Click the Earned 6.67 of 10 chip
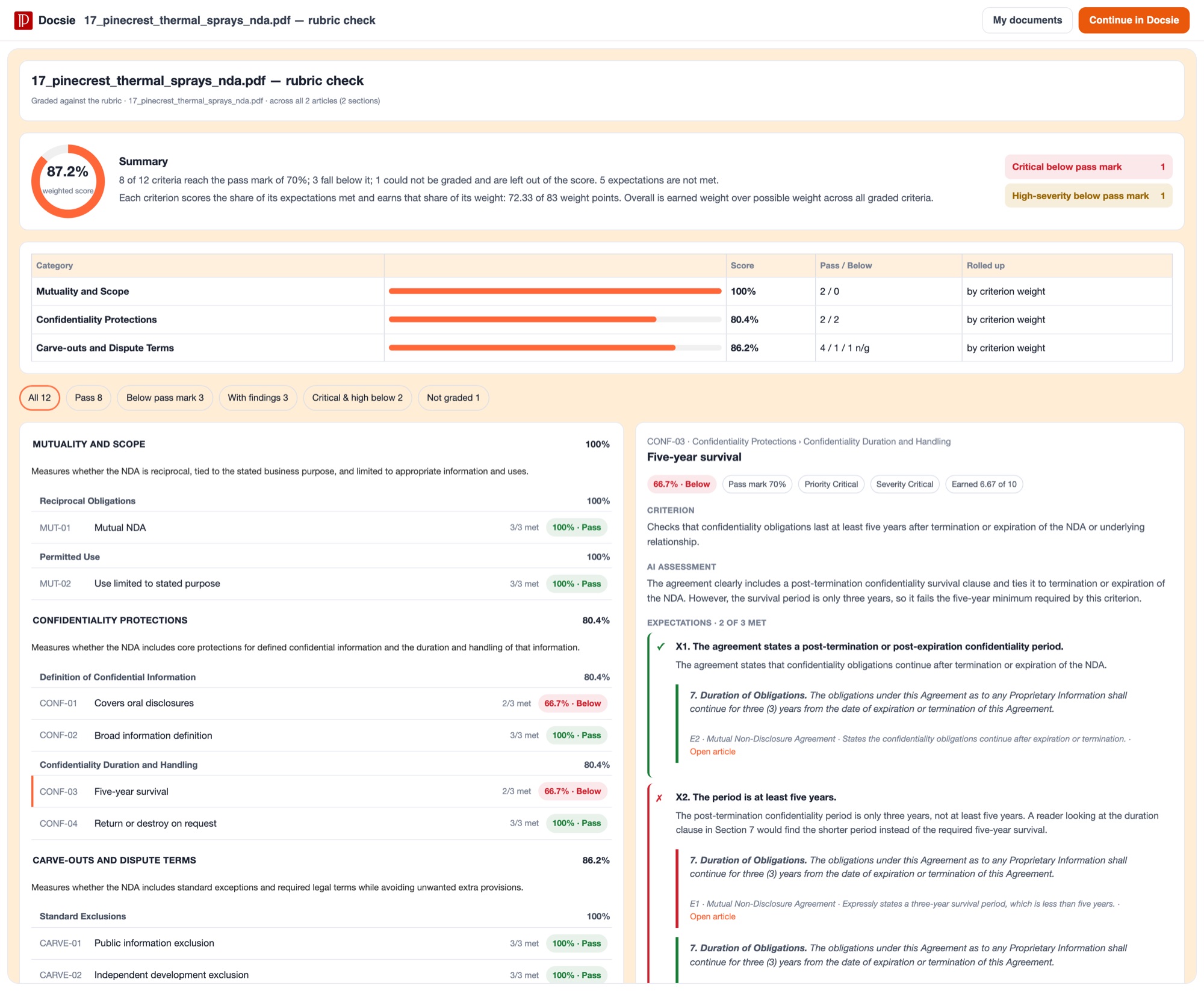 [x=984, y=484]
